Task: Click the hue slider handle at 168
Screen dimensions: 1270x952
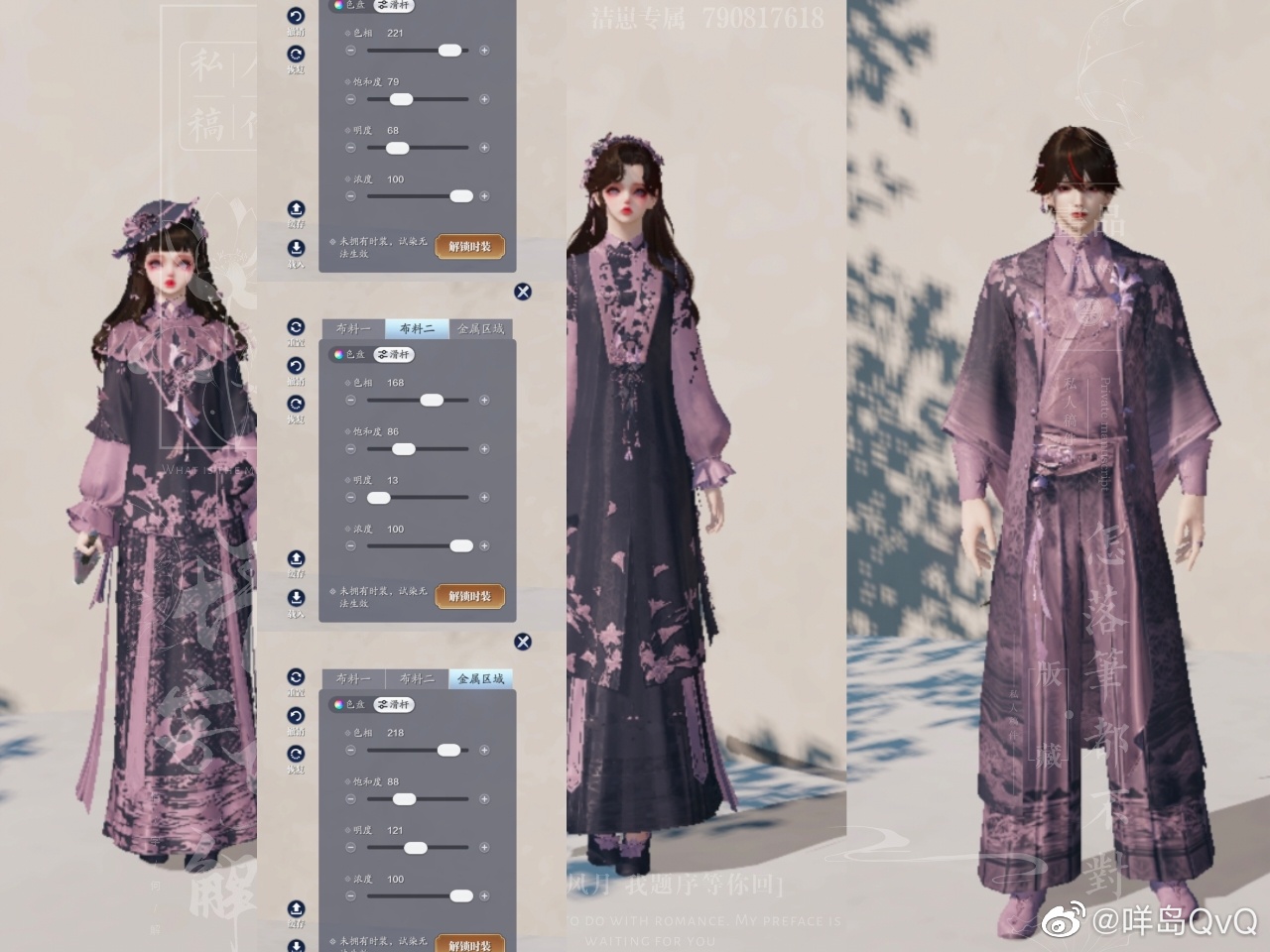Action: [432, 401]
